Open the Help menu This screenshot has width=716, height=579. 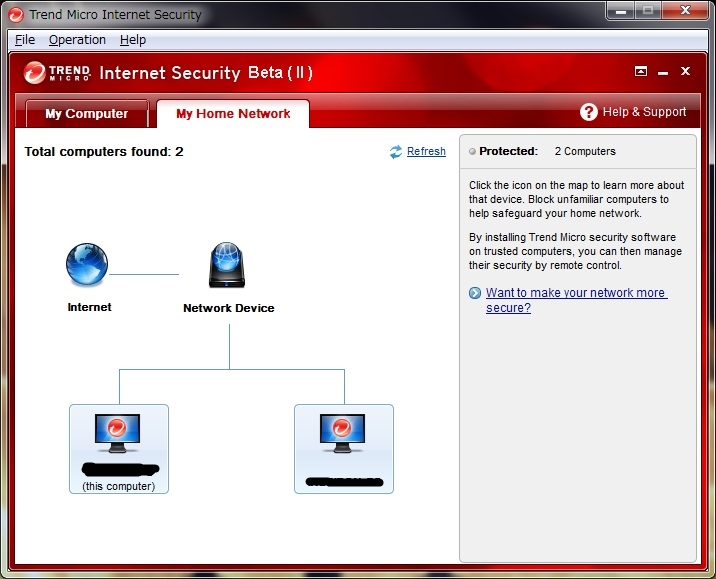click(x=133, y=40)
